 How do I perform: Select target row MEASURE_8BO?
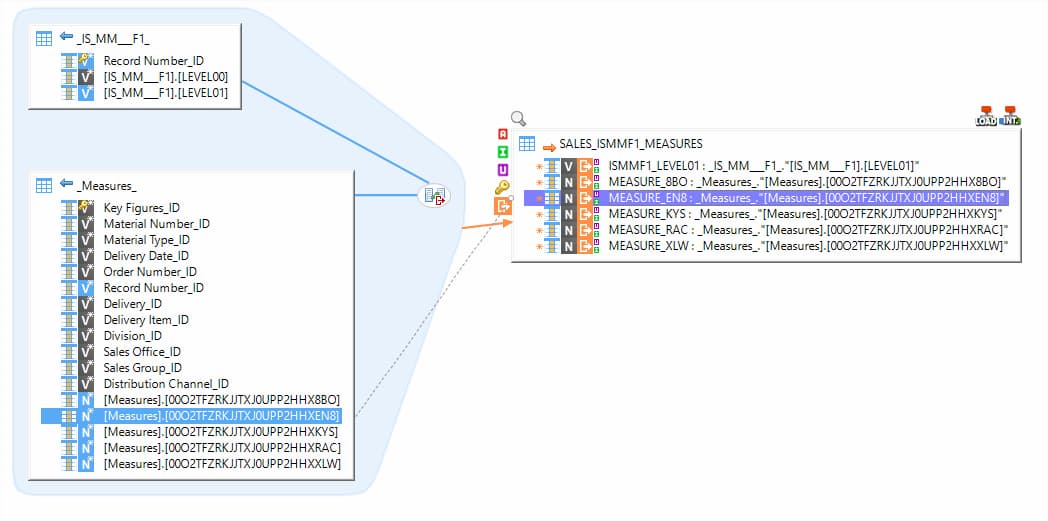pyautogui.click(x=807, y=182)
